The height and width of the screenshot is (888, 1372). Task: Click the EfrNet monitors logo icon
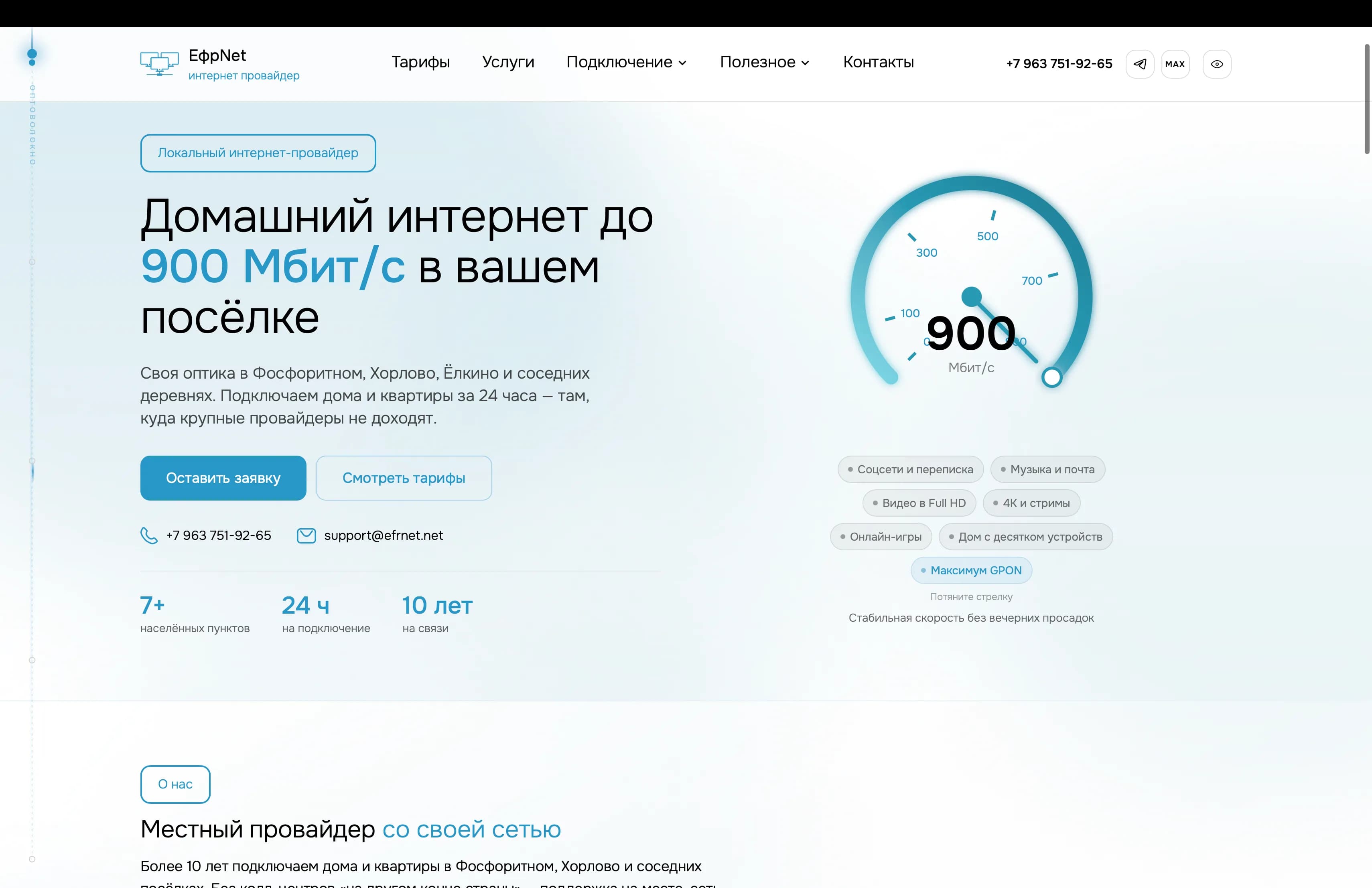pyautogui.click(x=159, y=64)
